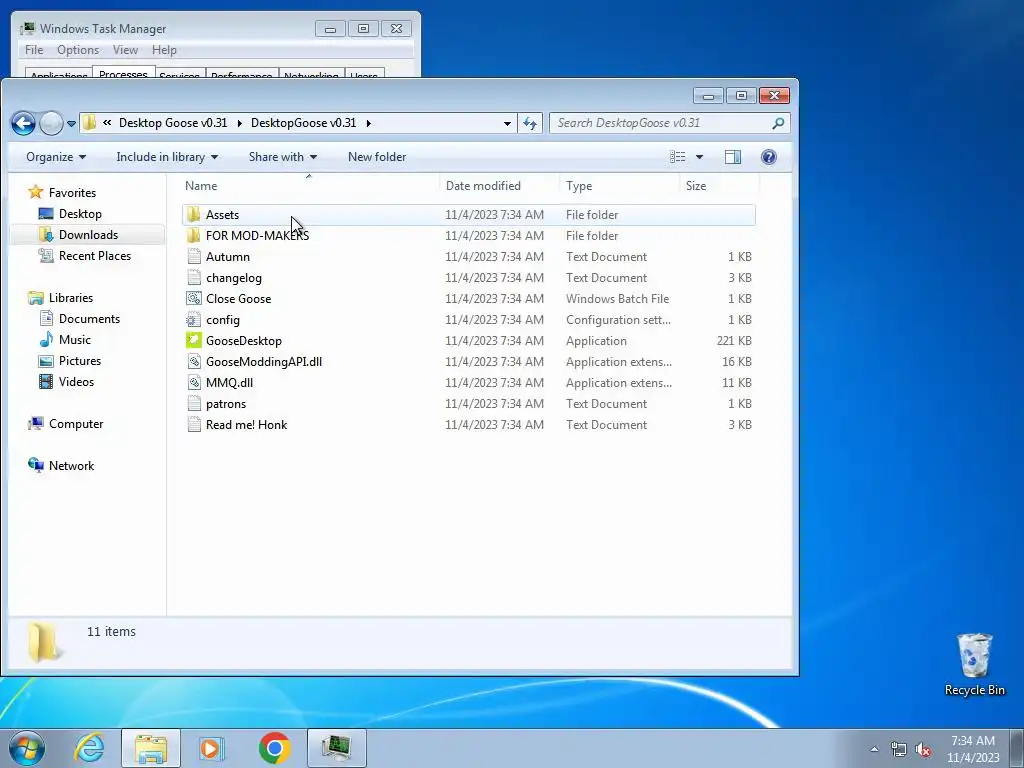
Task: Launch Google Chrome from taskbar
Action: [274, 748]
